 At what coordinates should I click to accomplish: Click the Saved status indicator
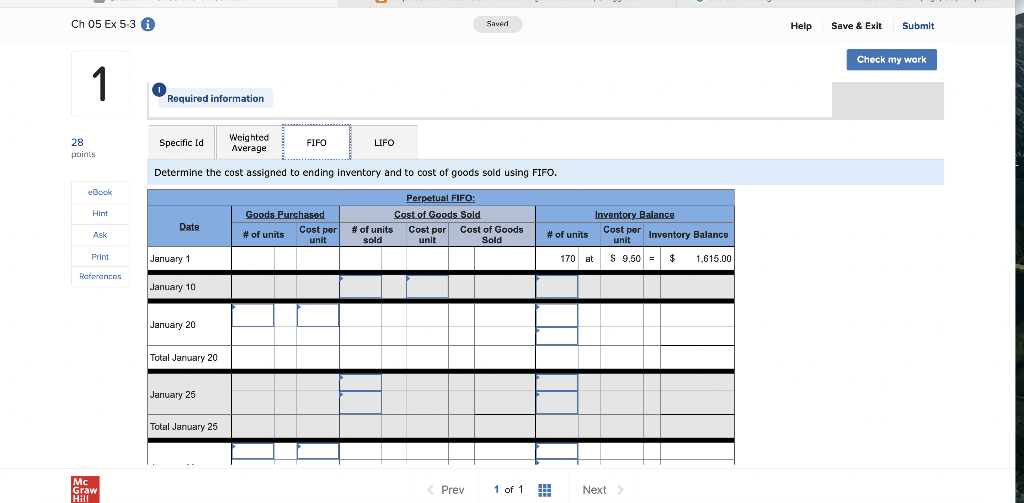point(498,24)
